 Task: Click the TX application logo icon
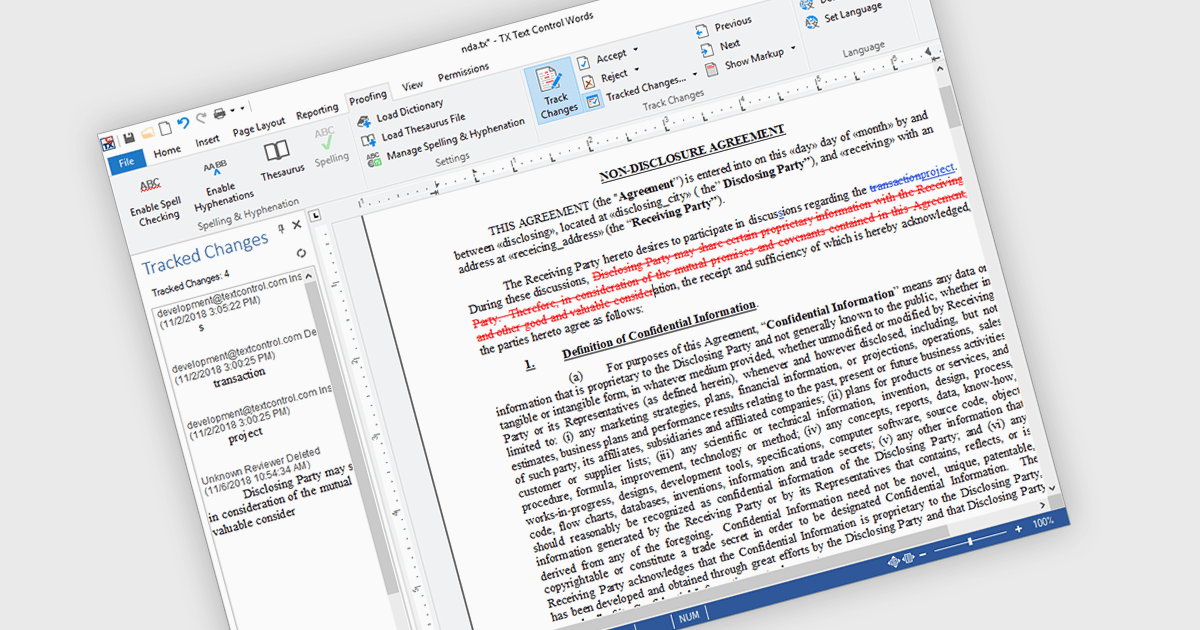108,143
